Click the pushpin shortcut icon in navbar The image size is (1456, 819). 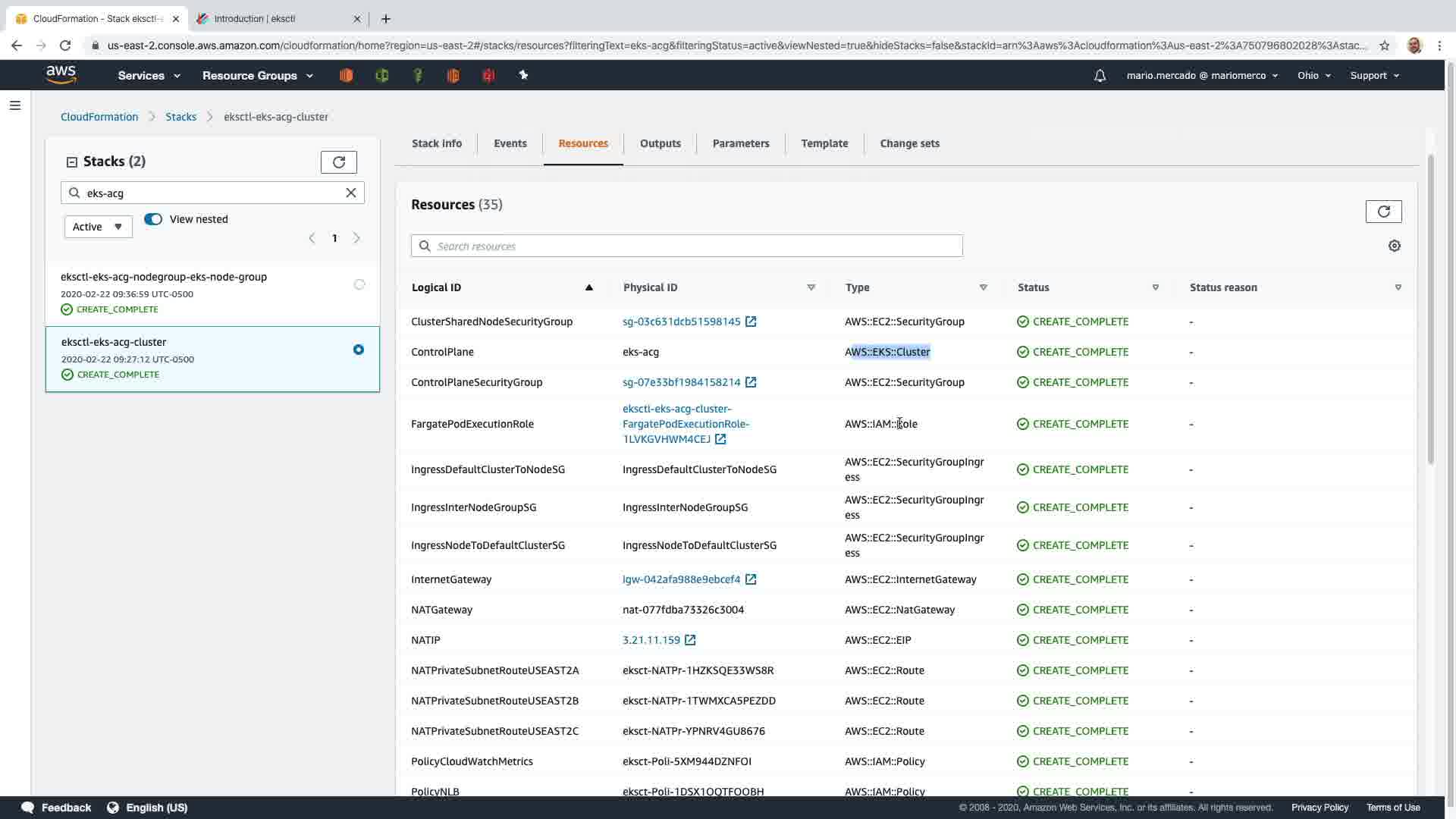tap(523, 75)
